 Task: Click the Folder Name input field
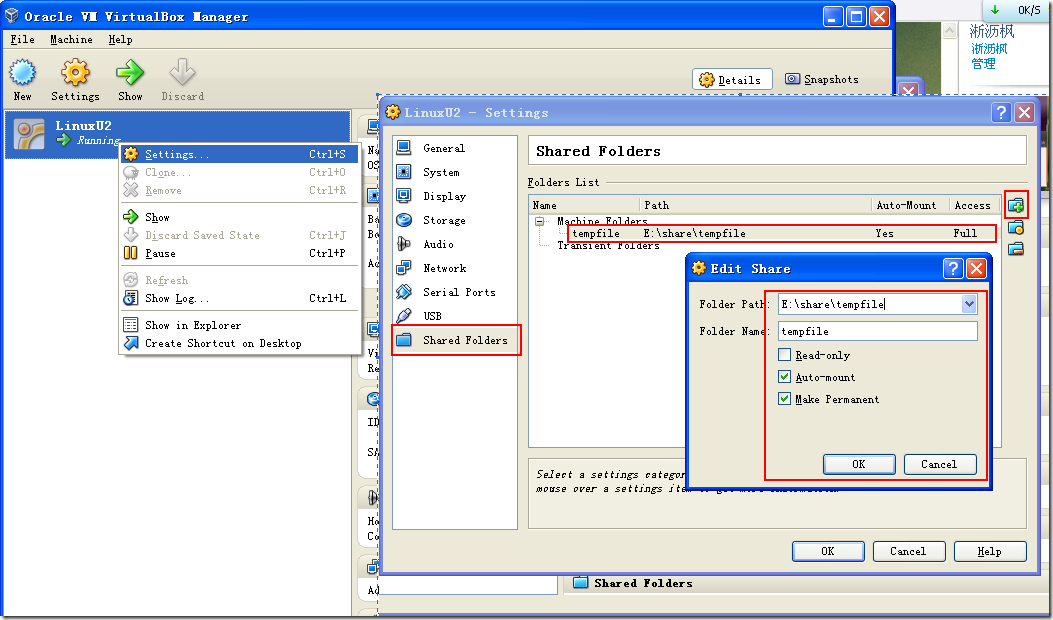coord(878,331)
